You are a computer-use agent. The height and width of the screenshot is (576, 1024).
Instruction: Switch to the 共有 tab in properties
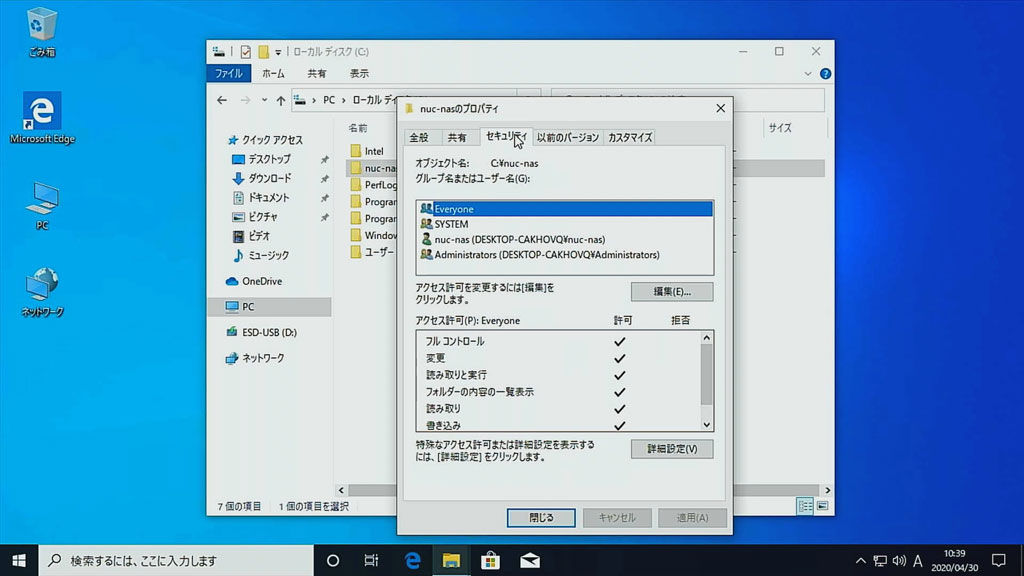457,137
